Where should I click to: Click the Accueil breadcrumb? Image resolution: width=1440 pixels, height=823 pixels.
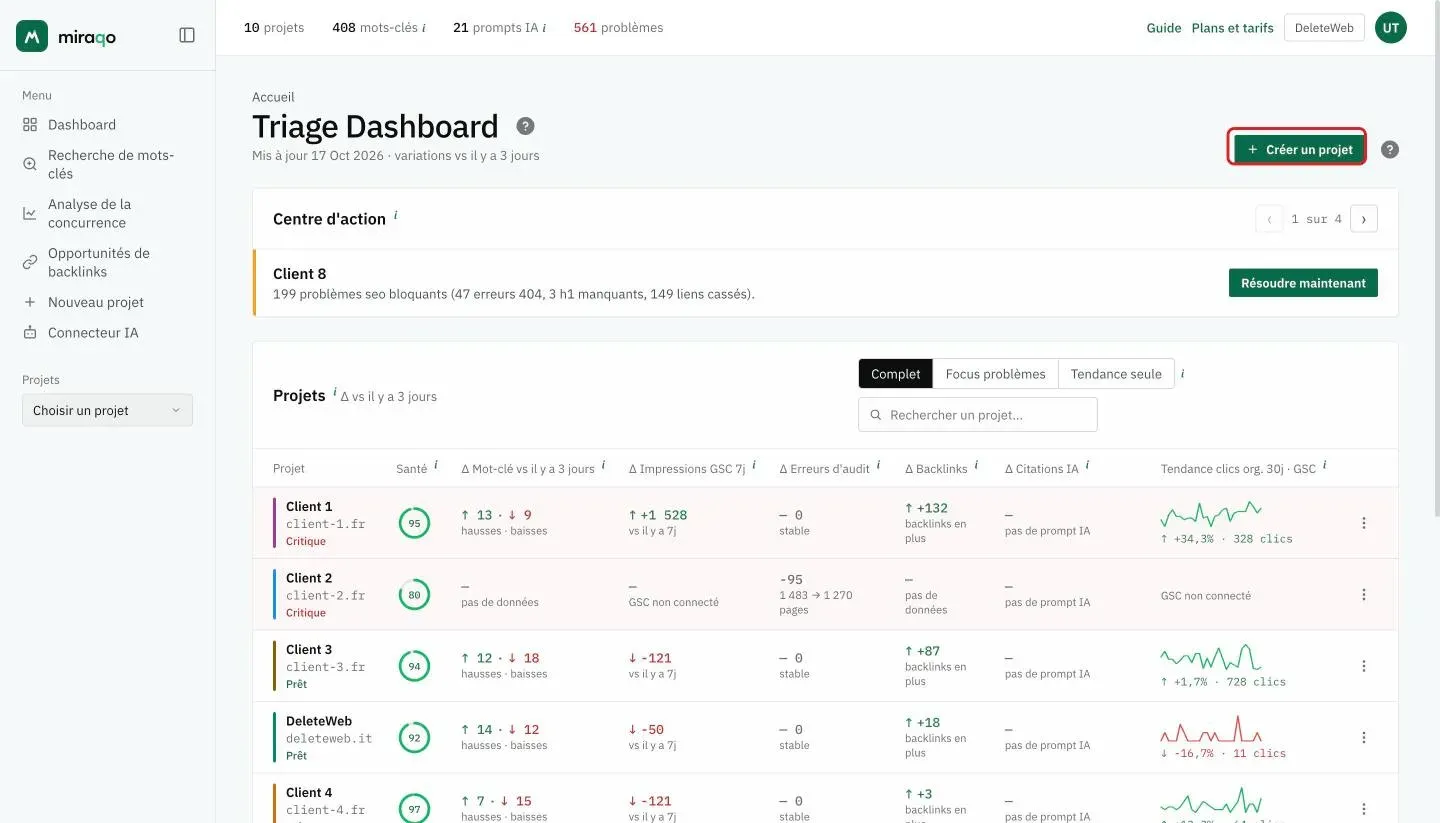(x=273, y=97)
